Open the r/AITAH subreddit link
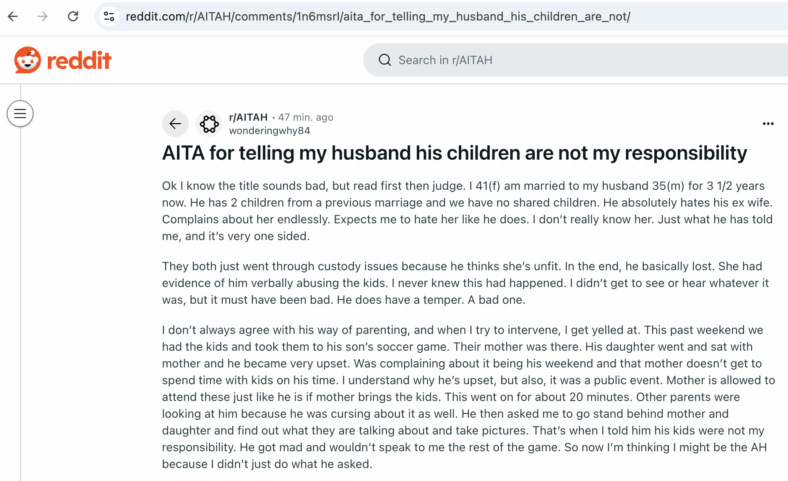The width and height of the screenshot is (788, 481). pos(248,117)
